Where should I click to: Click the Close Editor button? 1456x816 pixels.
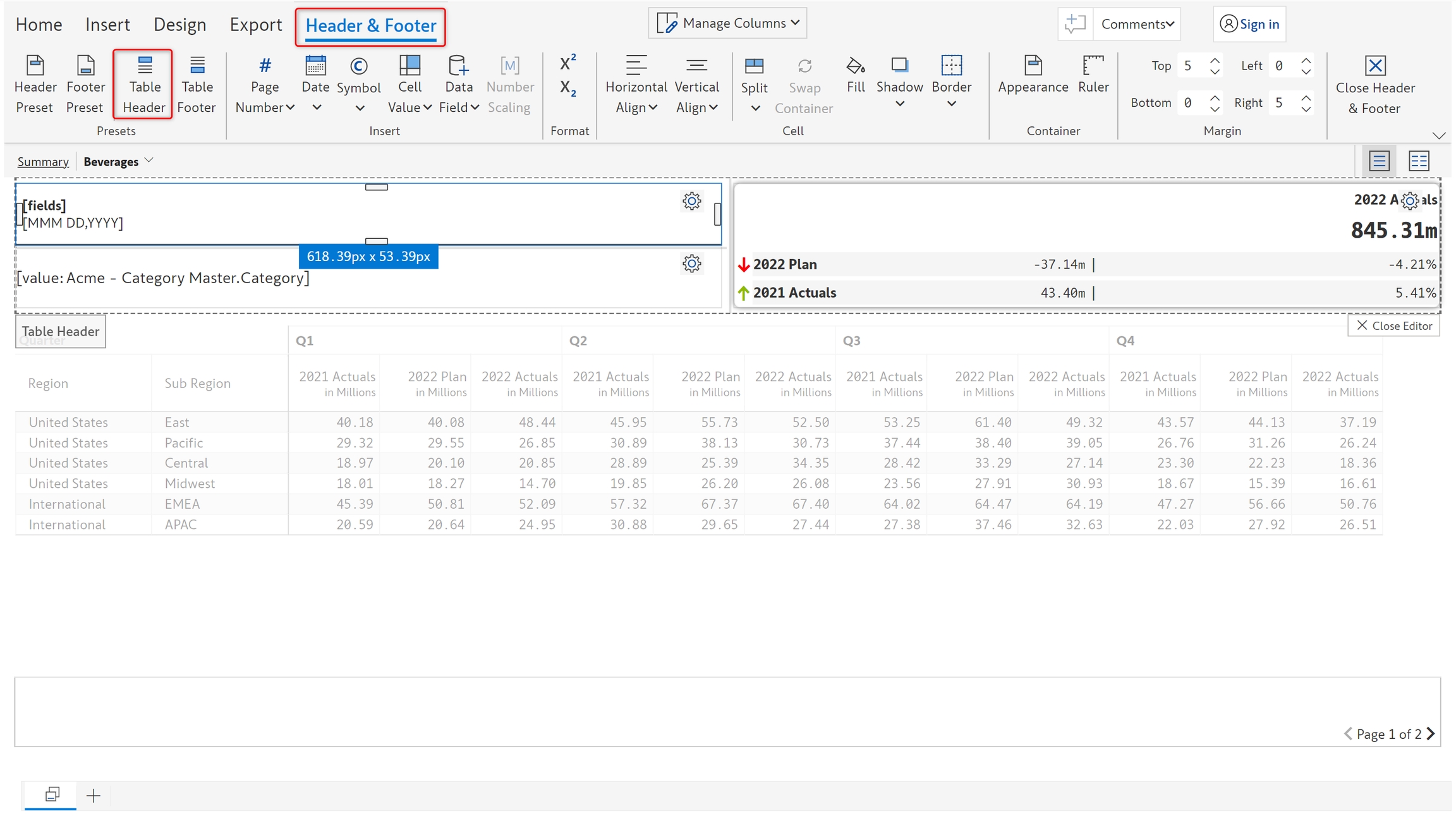pos(1393,326)
